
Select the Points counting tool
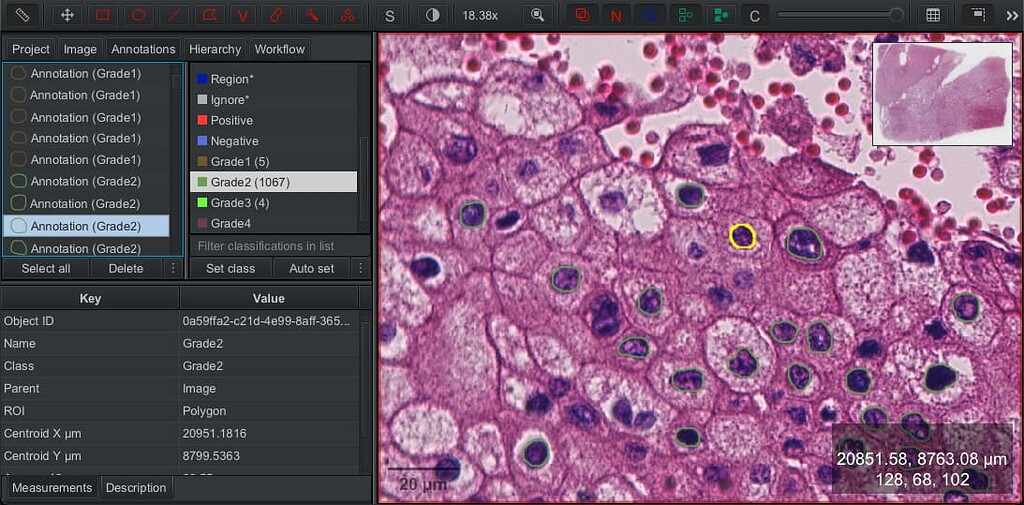coord(347,15)
